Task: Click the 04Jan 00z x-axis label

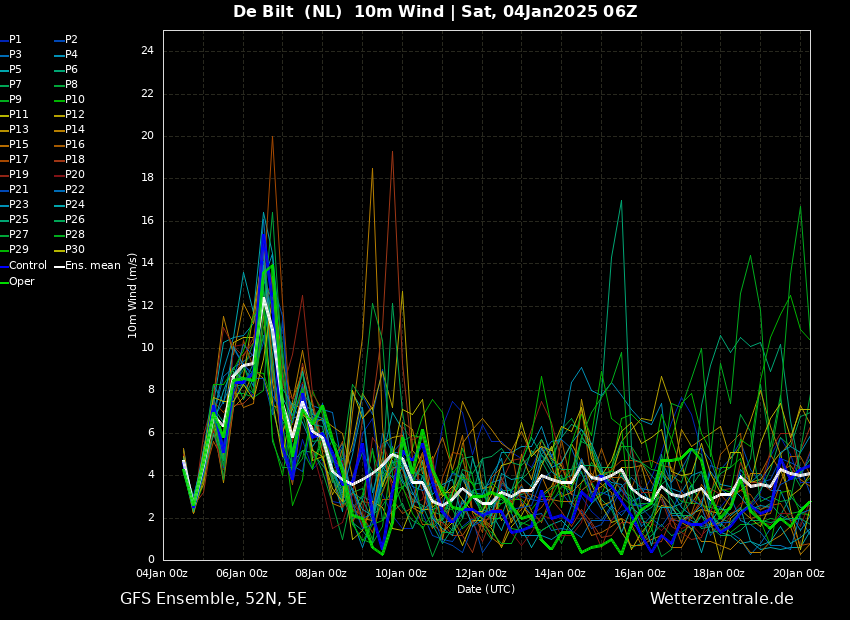Action: (162, 573)
